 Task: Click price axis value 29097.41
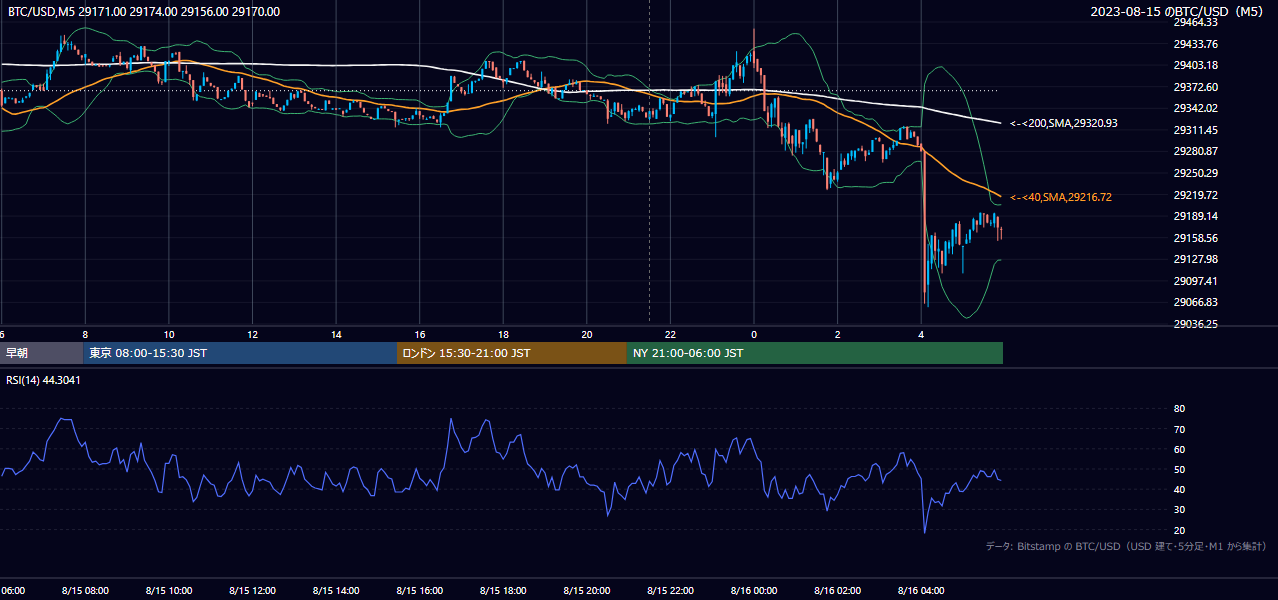tap(1195, 281)
